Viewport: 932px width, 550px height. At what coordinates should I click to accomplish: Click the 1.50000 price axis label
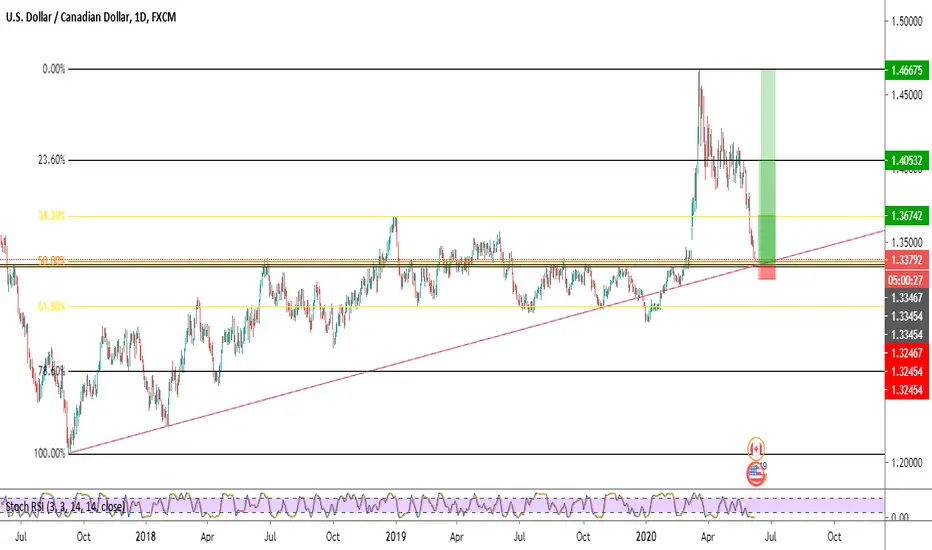(x=906, y=21)
